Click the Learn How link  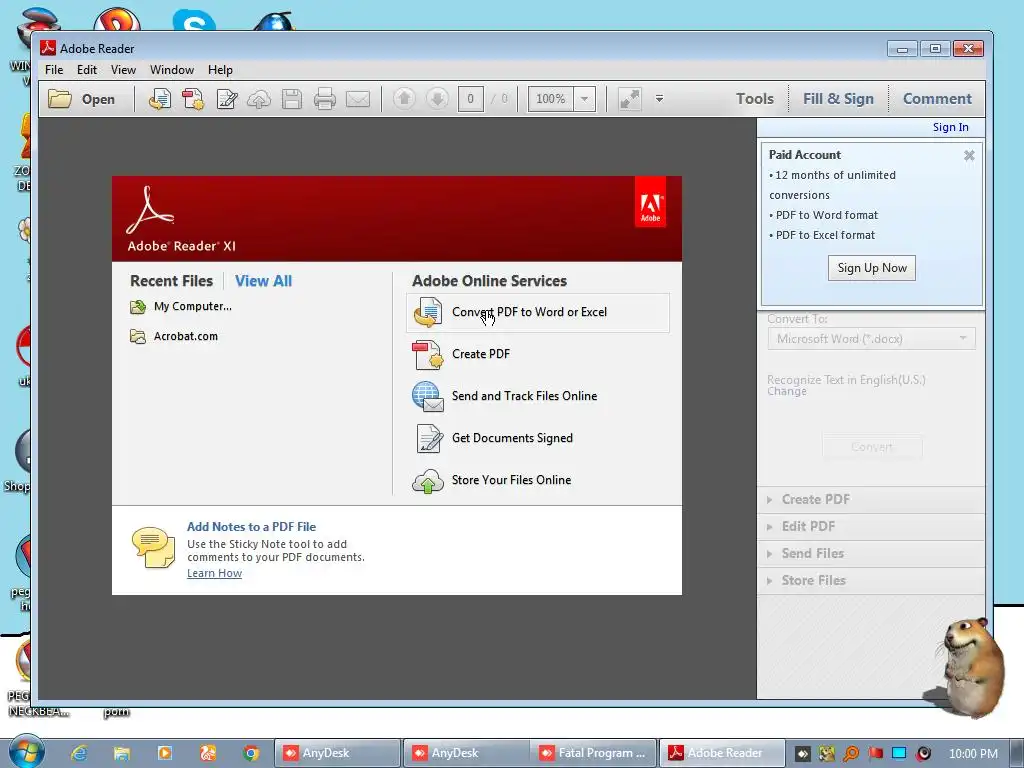pyautogui.click(x=214, y=573)
